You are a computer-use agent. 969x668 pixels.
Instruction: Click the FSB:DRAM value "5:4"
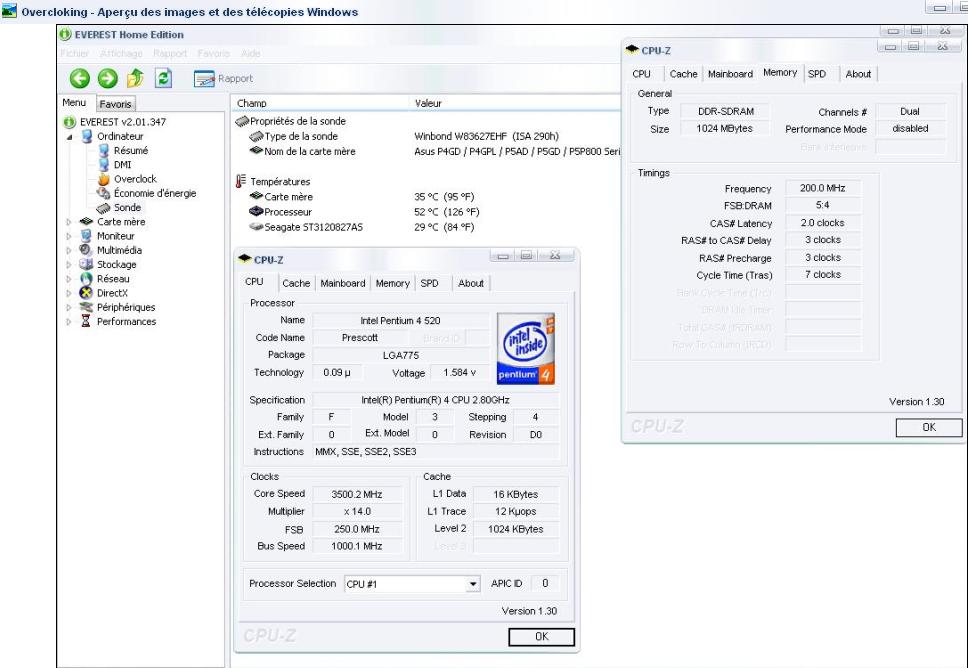coord(823,205)
